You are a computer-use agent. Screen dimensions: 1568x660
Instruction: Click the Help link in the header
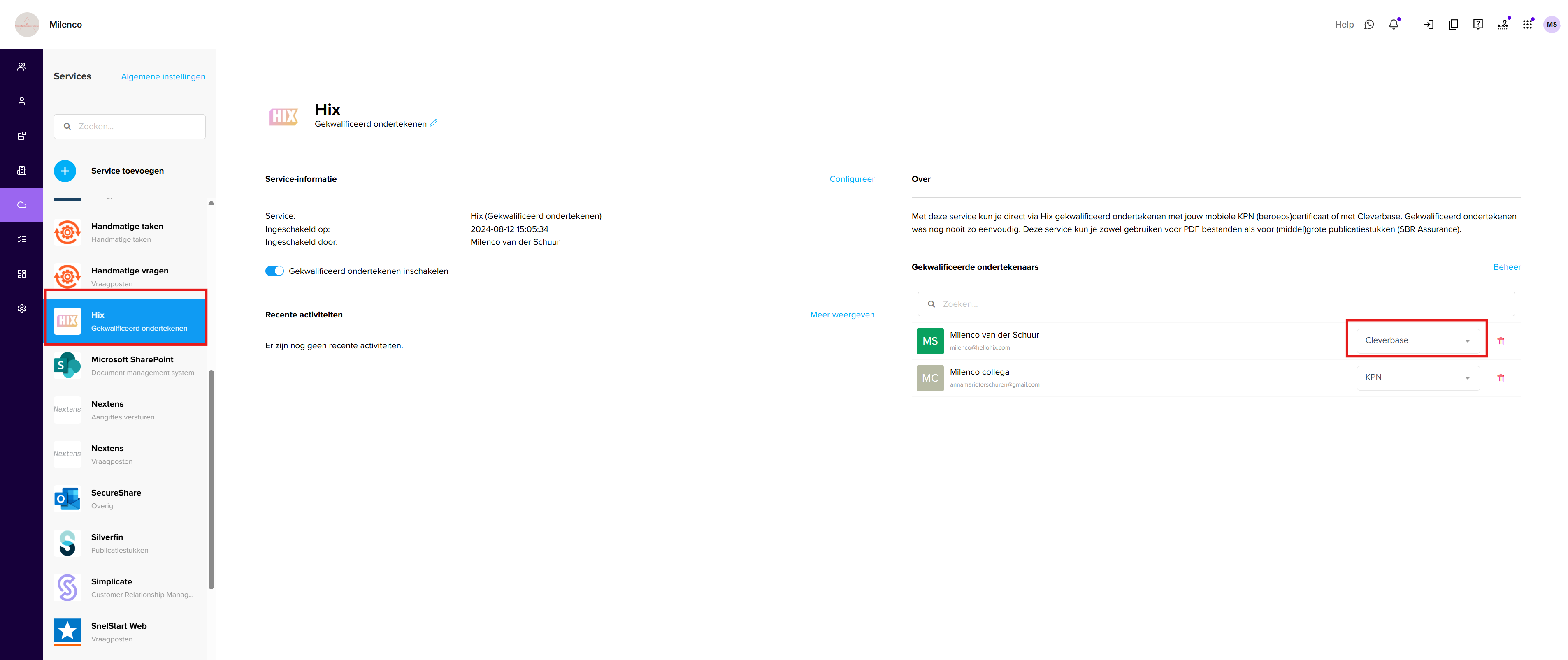point(1344,24)
